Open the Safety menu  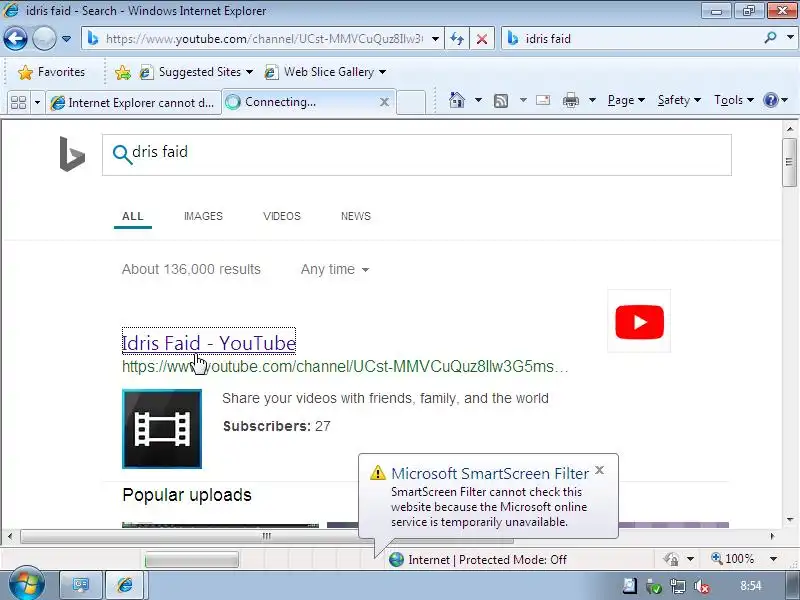point(679,100)
